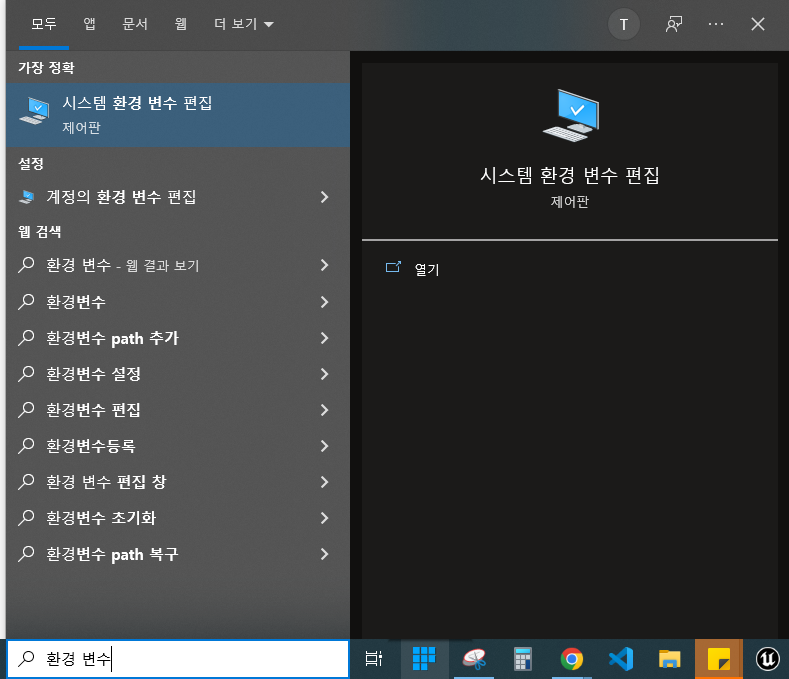Screen dimensions: 789x679
Task: Click search icon beside 환경변수등록
Action: 26,446
